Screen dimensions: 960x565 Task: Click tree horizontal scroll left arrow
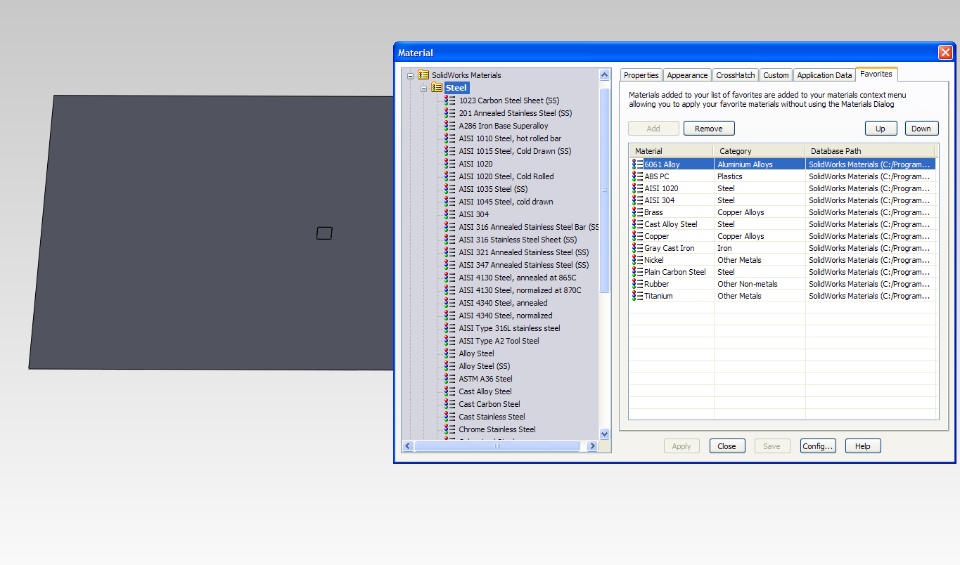coord(408,446)
